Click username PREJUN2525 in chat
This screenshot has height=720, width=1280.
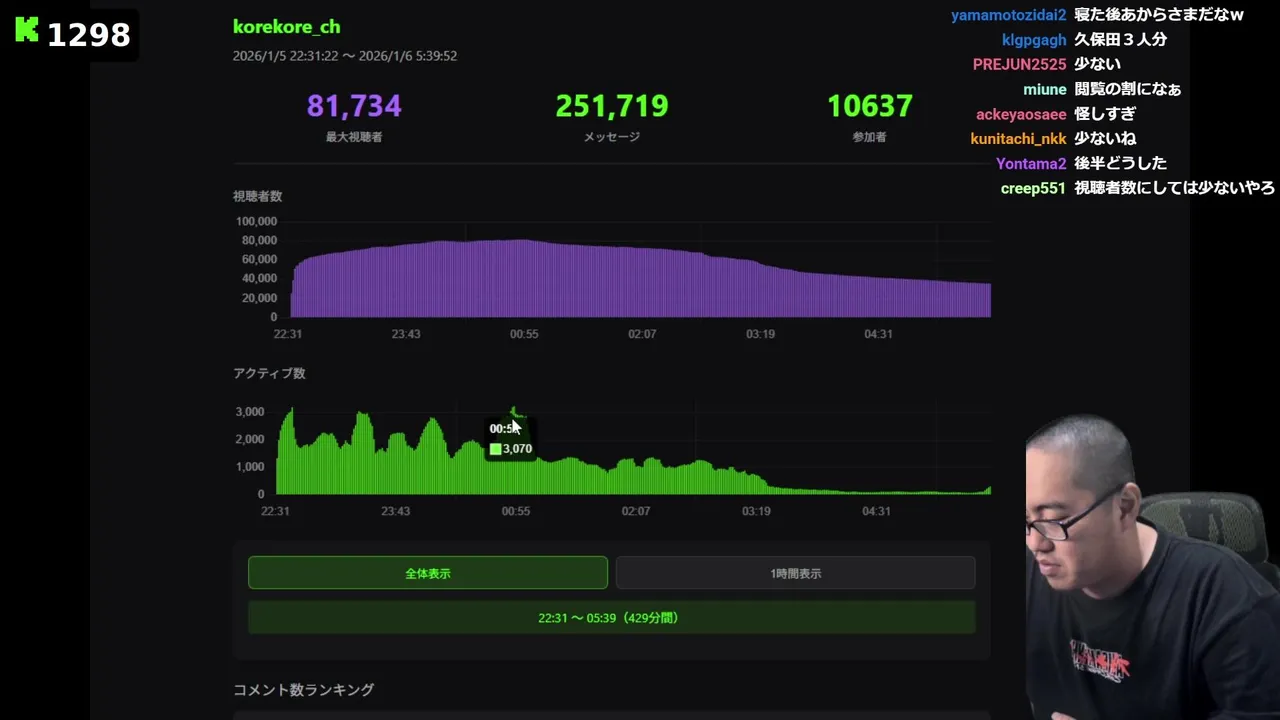(1020, 64)
